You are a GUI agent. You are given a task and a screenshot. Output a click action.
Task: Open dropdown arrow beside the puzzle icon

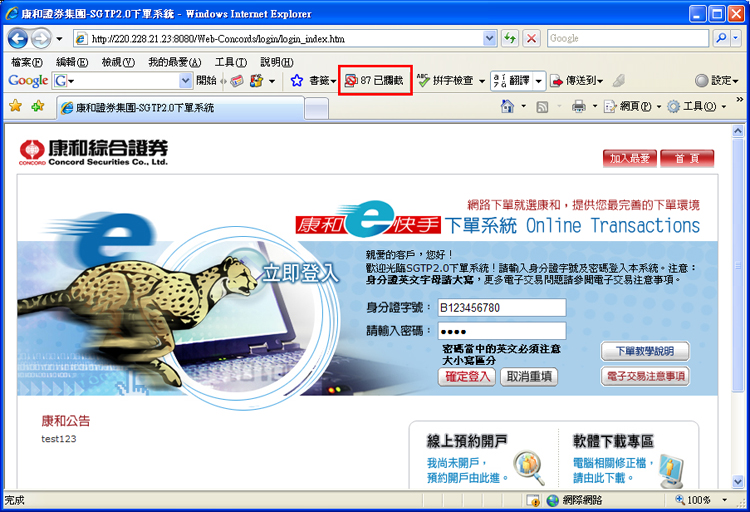[x=272, y=81]
